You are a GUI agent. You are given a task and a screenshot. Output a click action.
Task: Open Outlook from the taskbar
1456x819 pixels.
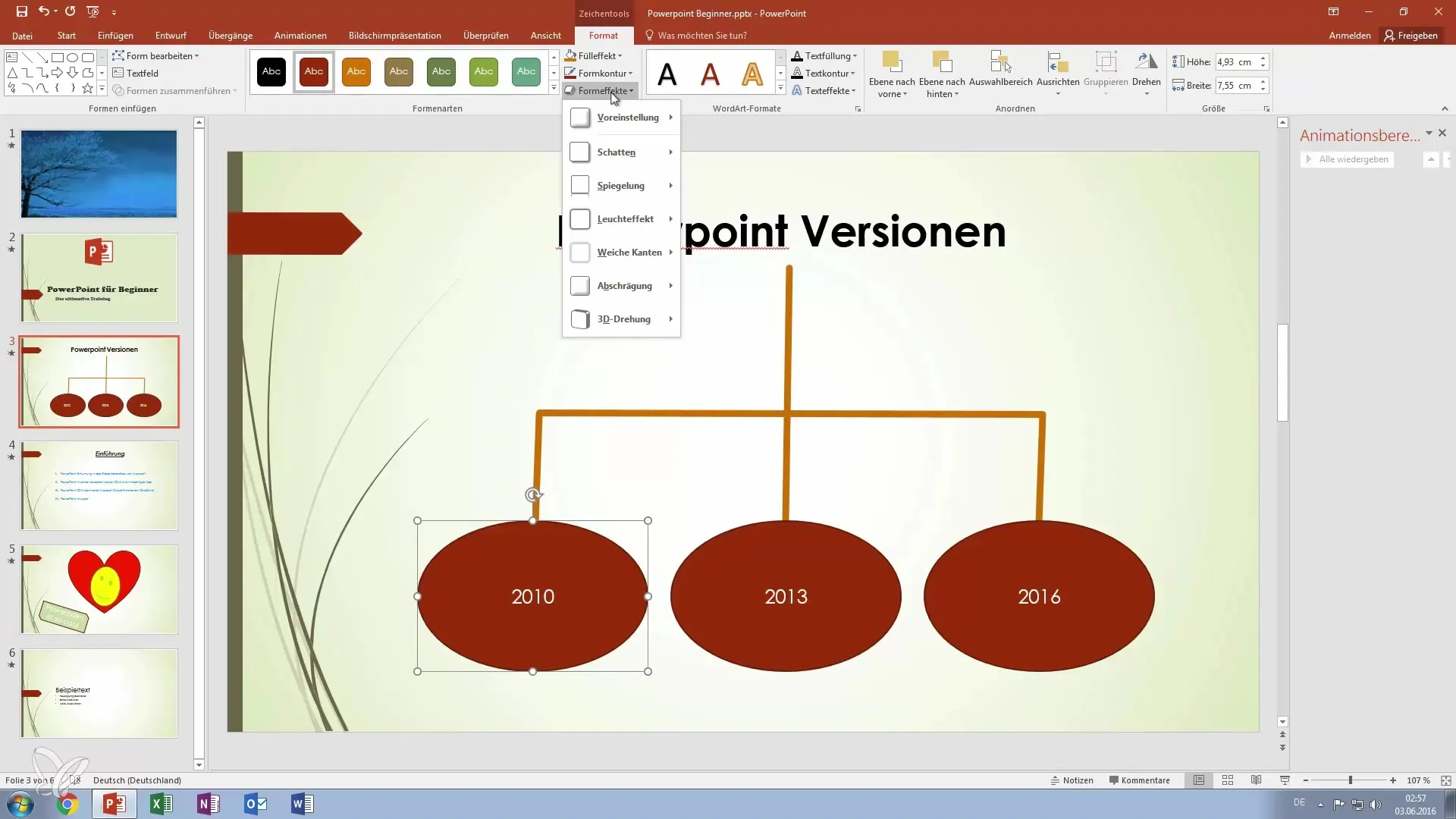256,804
